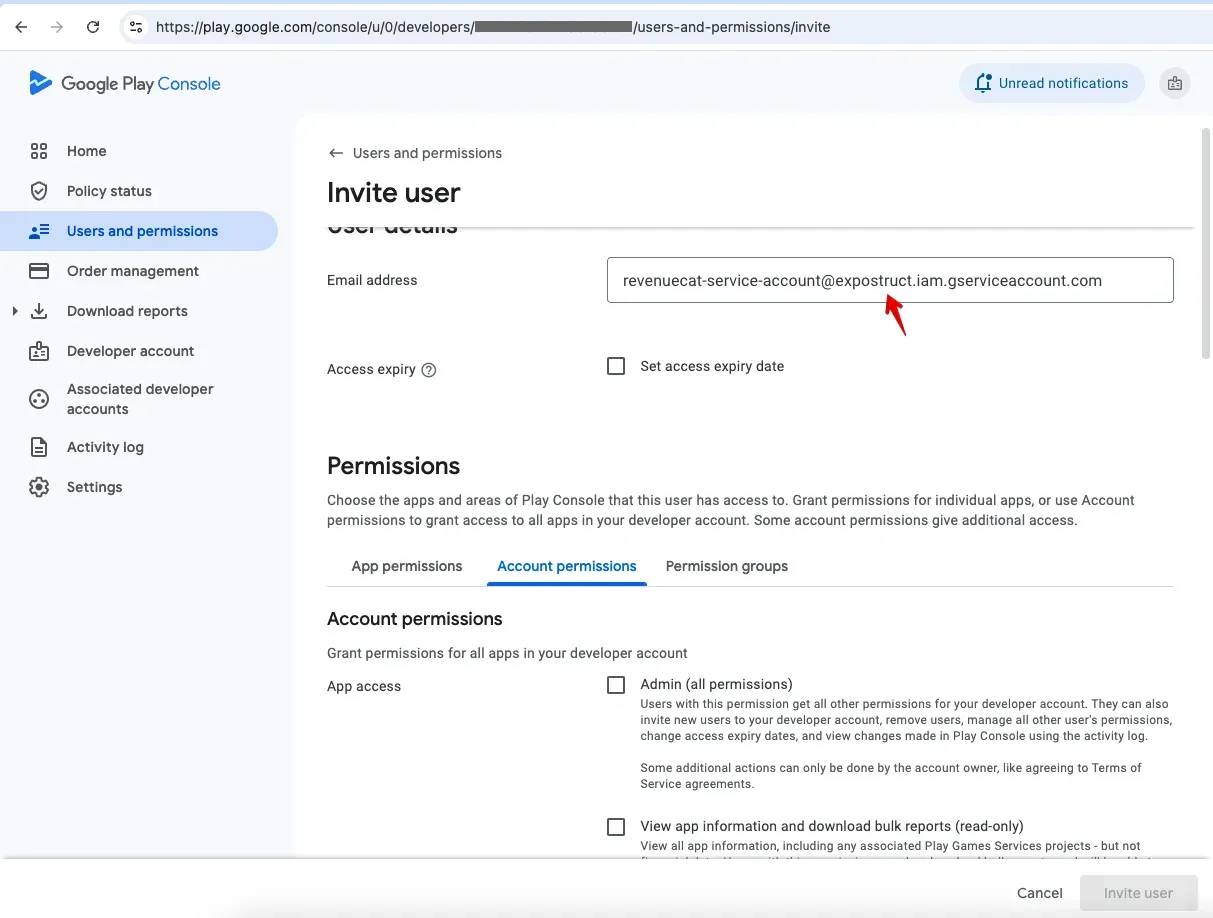
Task: Click the Account permissions section heading
Action: coord(415,619)
